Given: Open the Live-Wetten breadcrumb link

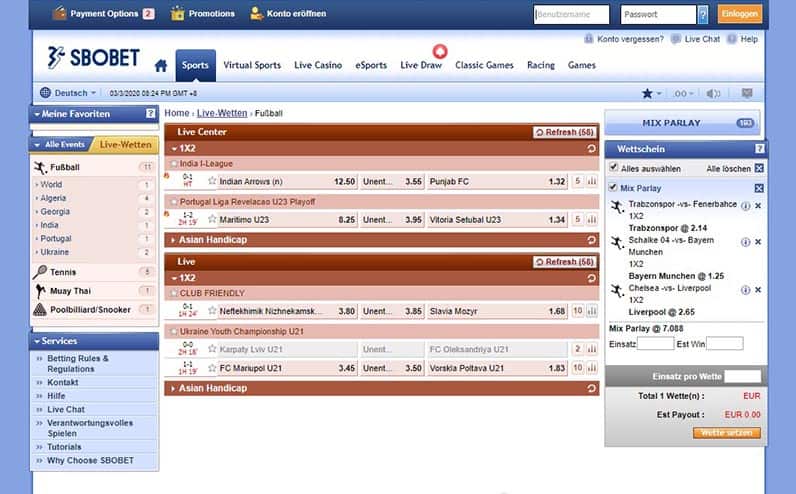Looking at the screenshot, I should 222,113.
